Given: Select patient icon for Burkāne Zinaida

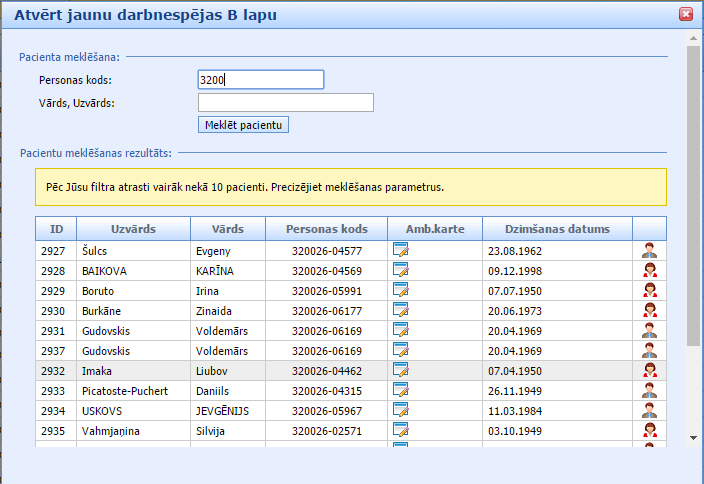Looking at the screenshot, I should point(649,310).
